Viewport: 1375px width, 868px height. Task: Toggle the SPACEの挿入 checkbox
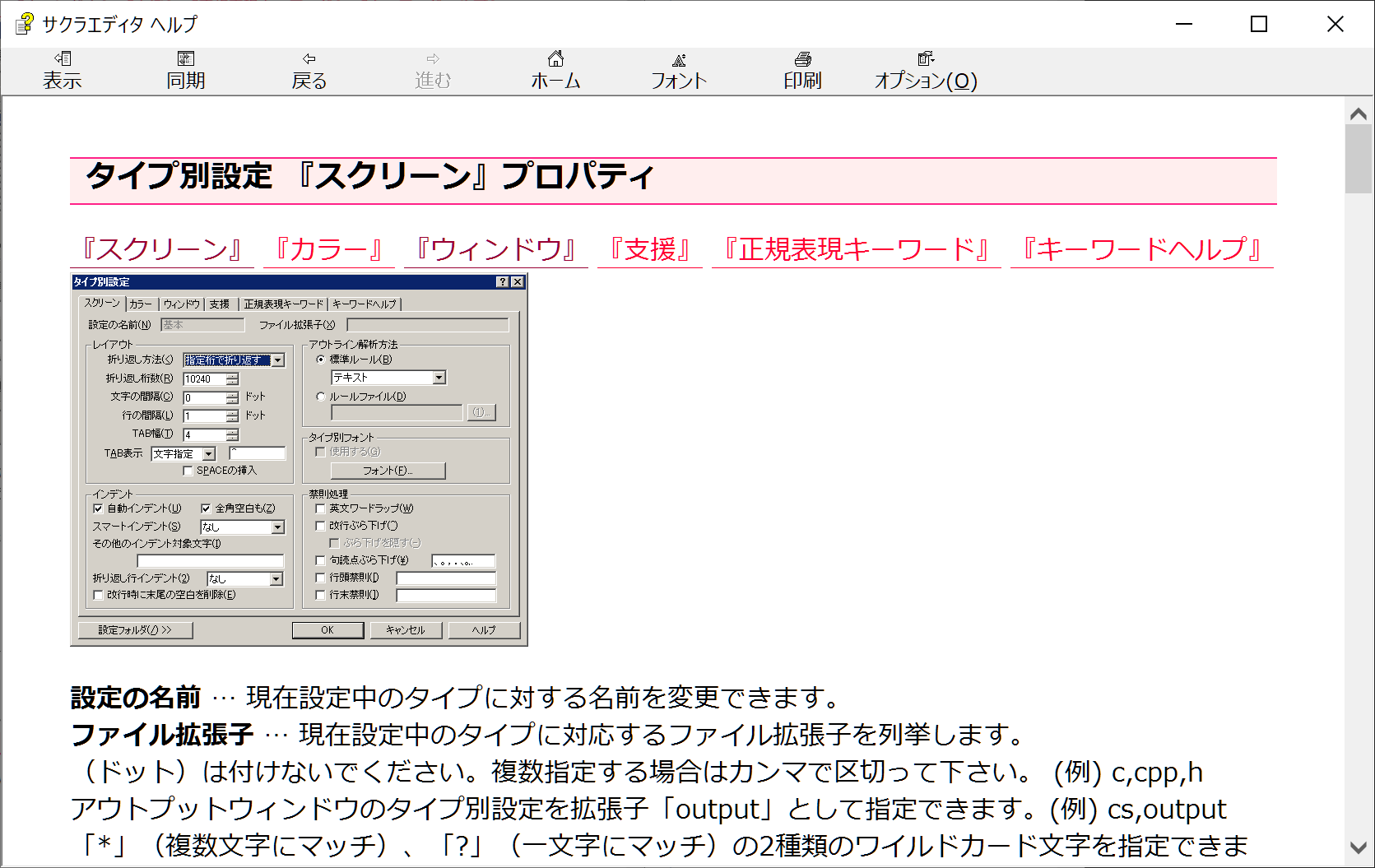tap(188, 471)
